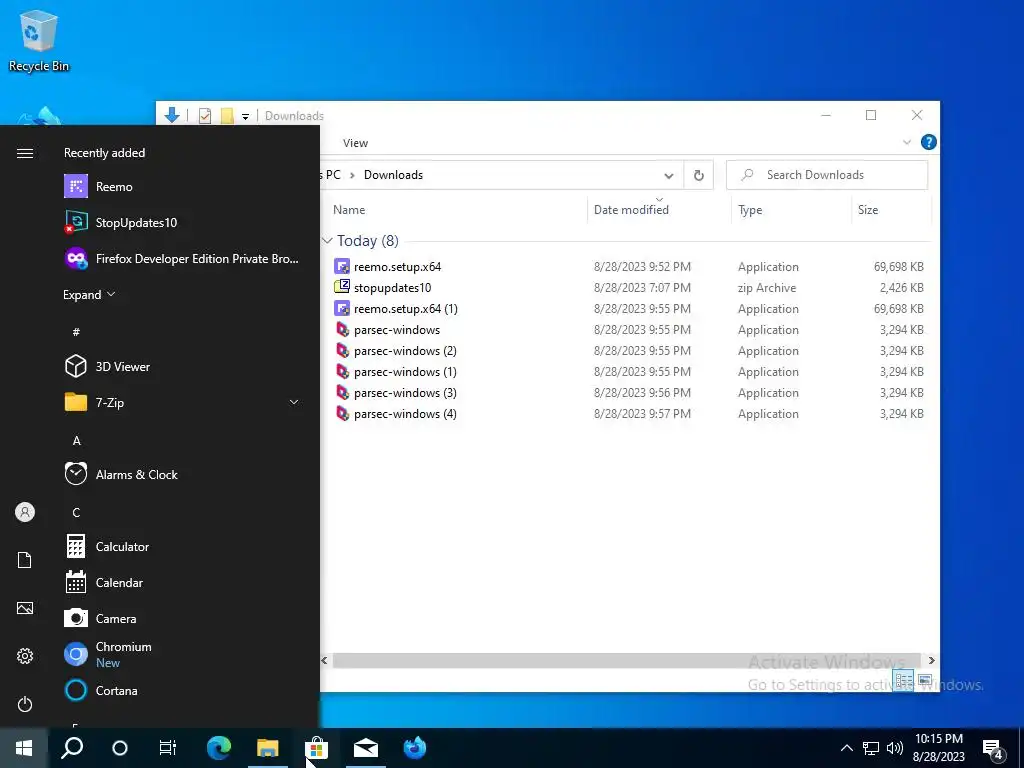Jump to # app index
Screen dimensions: 1024x768
point(76,332)
